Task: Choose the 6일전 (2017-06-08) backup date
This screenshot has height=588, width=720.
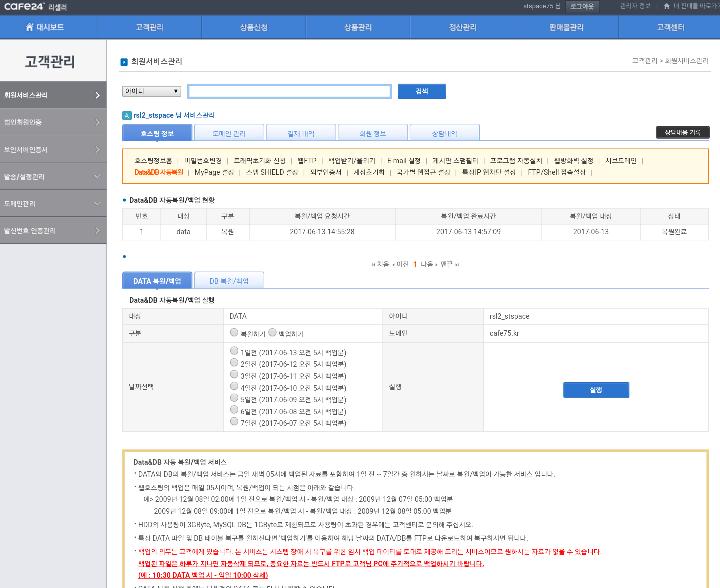Action: [234, 410]
